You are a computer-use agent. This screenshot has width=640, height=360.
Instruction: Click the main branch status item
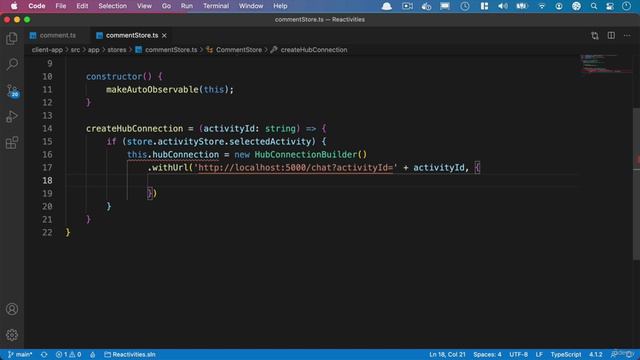(20, 354)
